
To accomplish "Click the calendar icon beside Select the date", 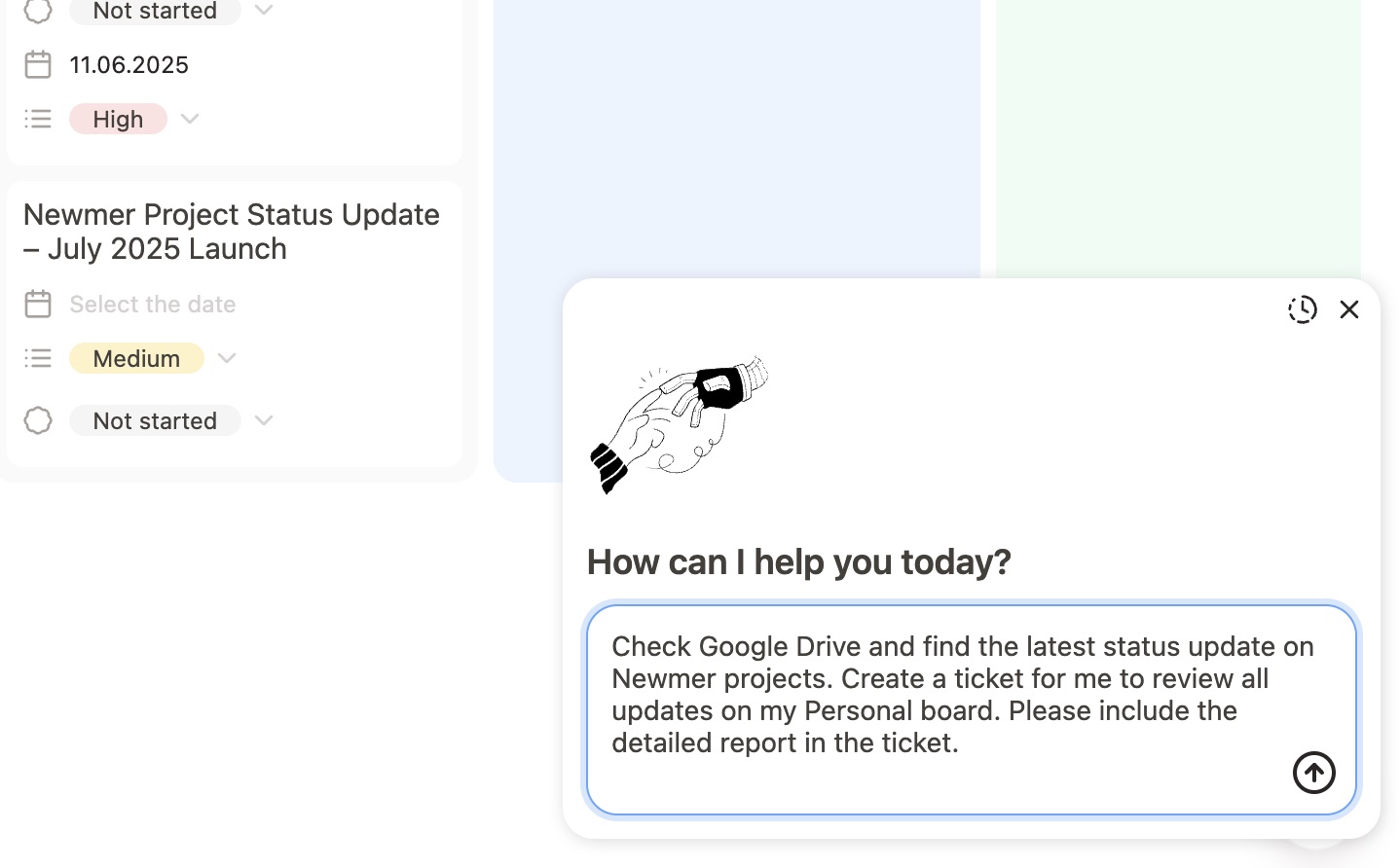I will 38,304.
